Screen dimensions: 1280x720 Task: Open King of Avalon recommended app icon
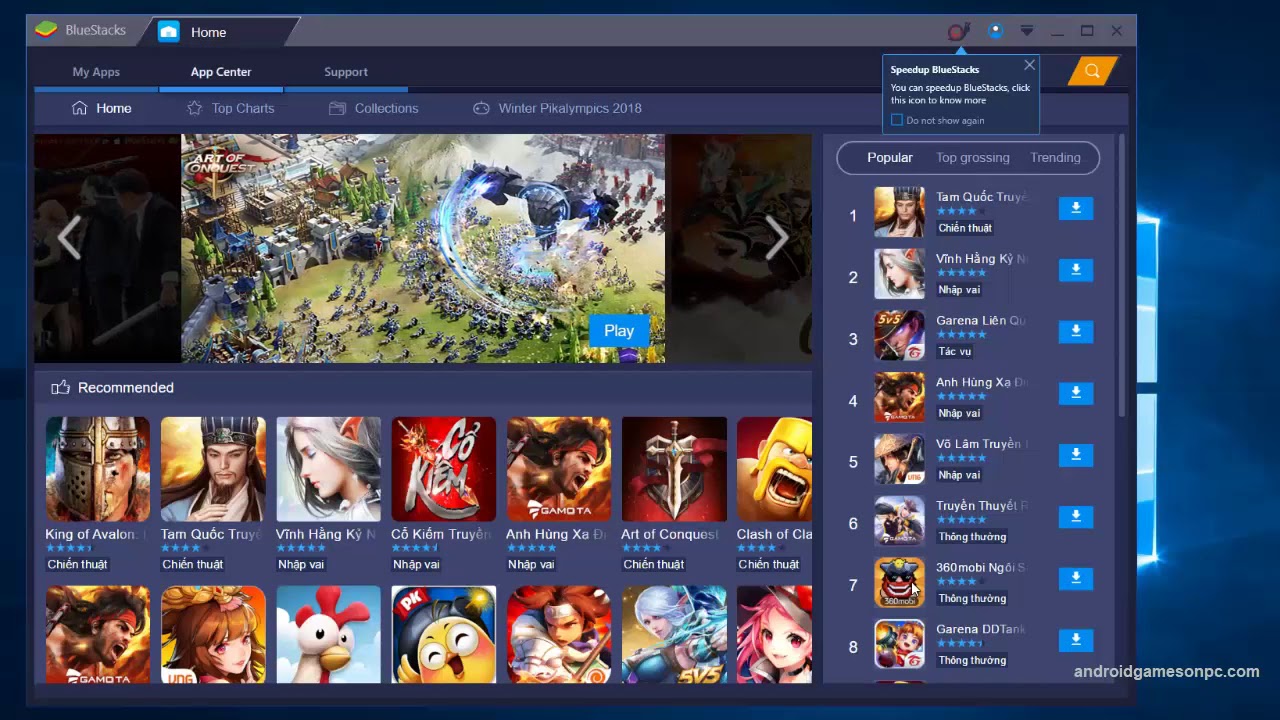click(98, 469)
